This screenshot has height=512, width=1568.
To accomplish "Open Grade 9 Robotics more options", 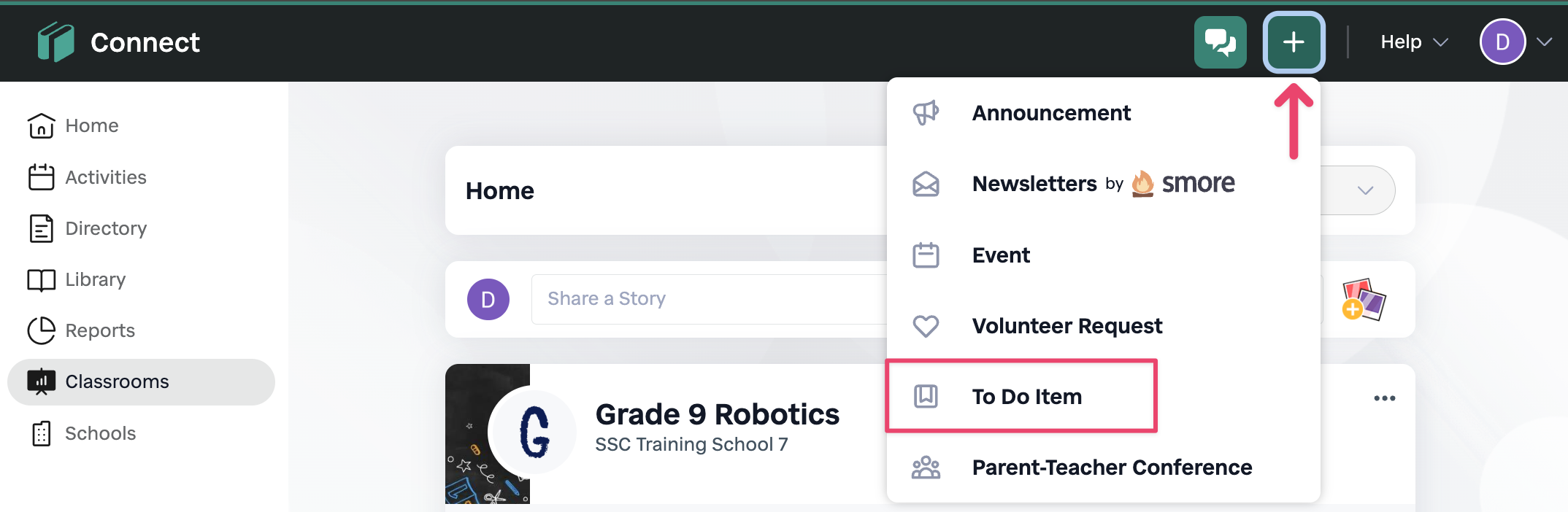I will [1384, 398].
